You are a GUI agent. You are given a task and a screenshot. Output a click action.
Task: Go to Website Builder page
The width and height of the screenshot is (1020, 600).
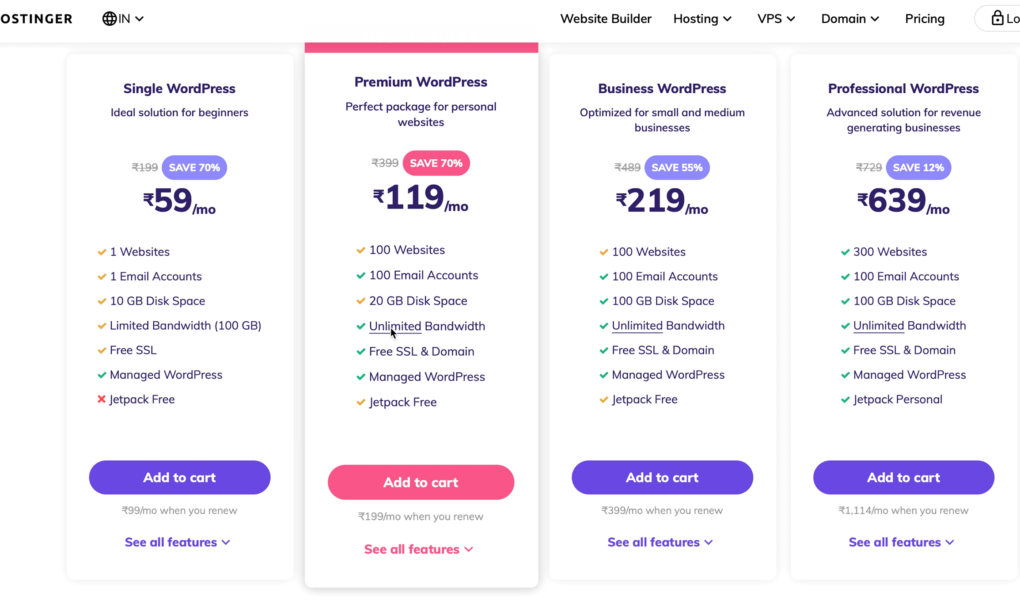(x=606, y=19)
